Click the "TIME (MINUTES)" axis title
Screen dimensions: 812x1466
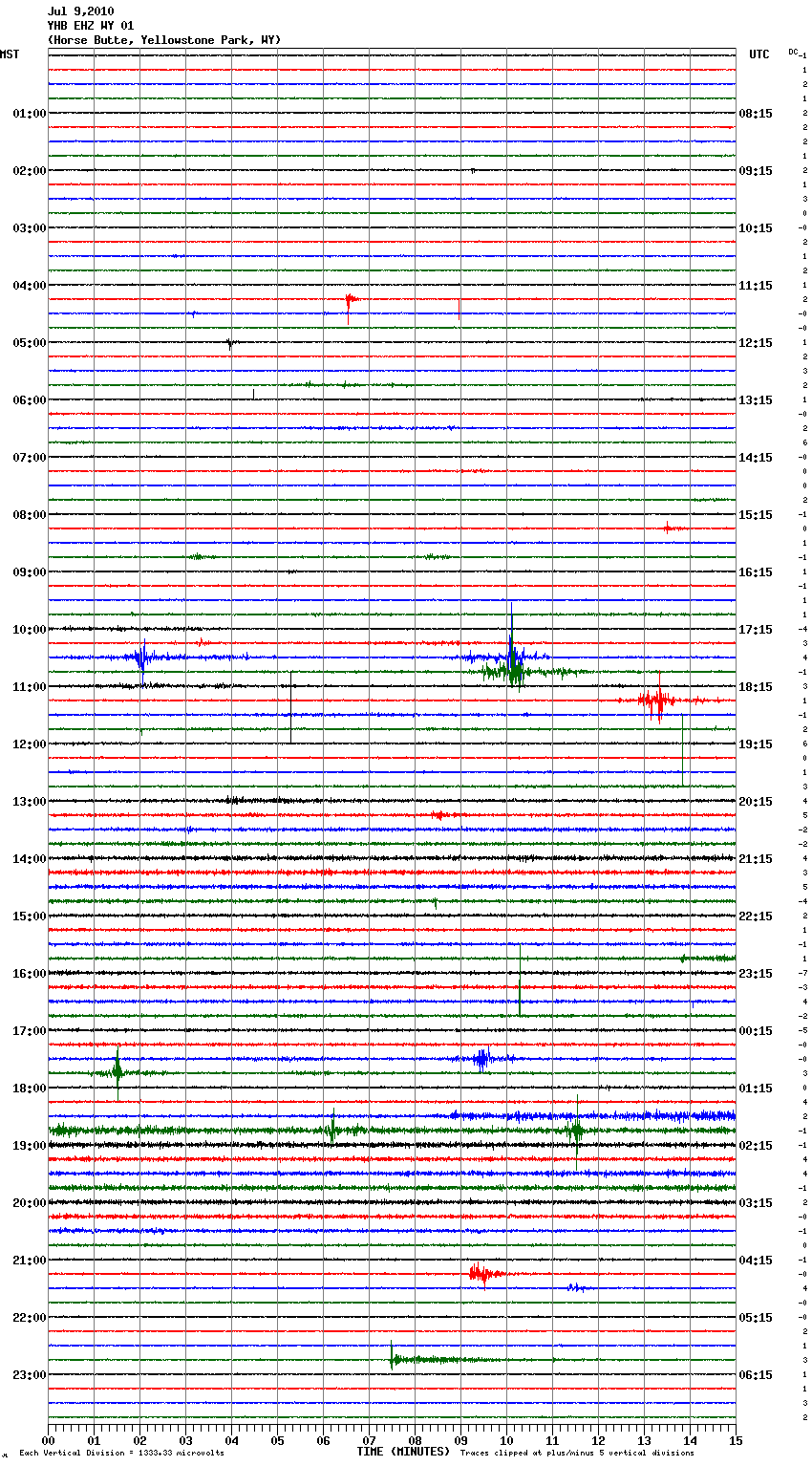point(403,1452)
